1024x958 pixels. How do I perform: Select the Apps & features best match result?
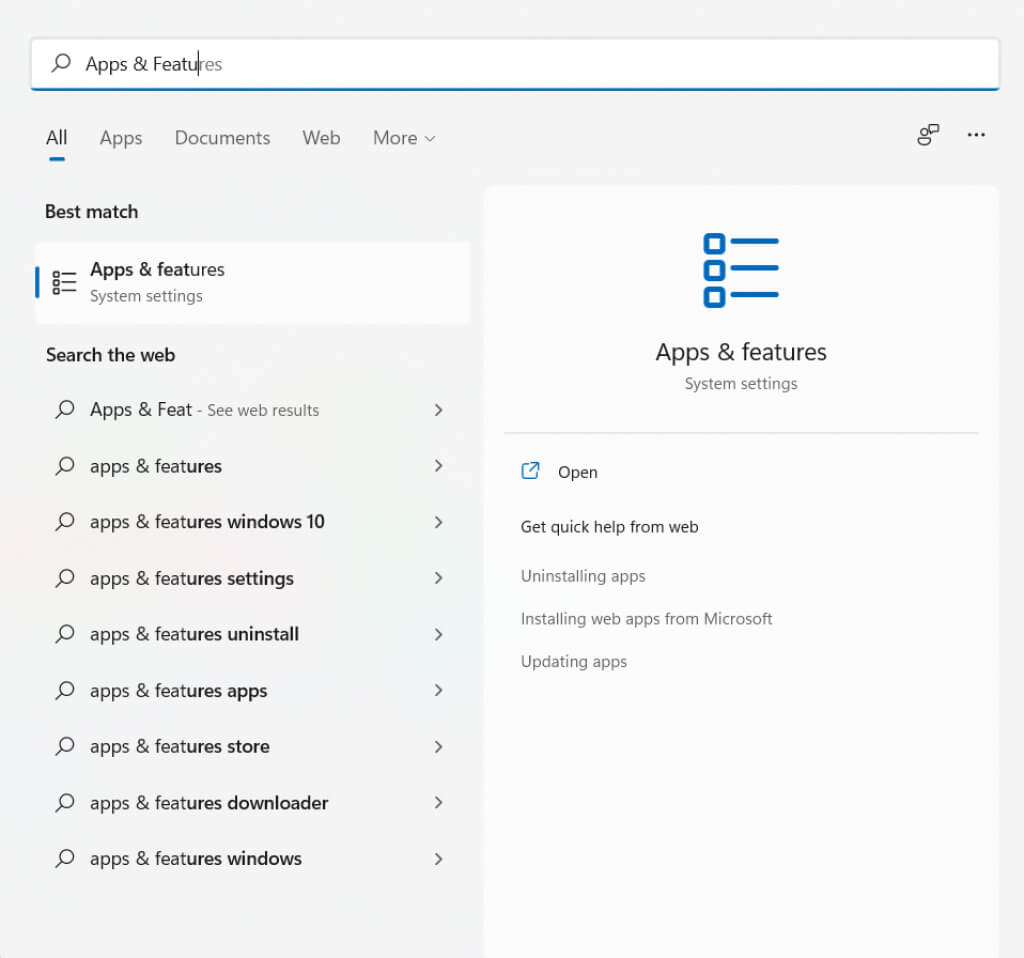[252, 282]
